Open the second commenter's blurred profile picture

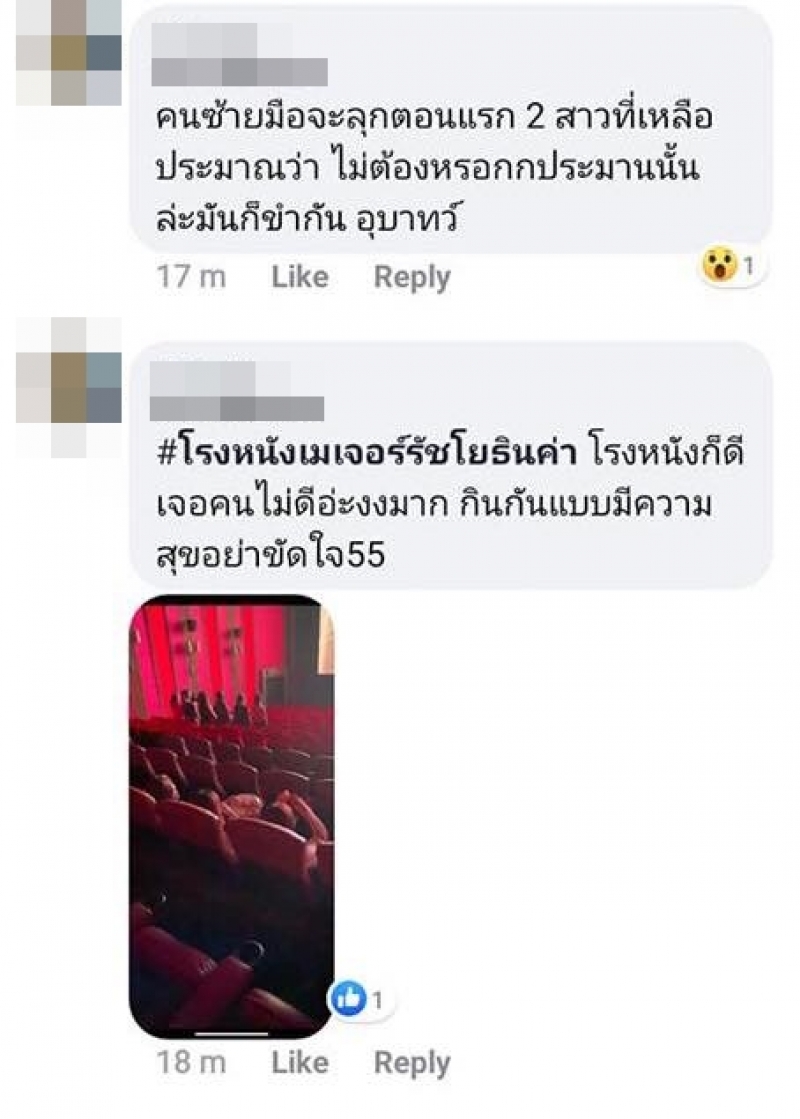tap(69, 388)
